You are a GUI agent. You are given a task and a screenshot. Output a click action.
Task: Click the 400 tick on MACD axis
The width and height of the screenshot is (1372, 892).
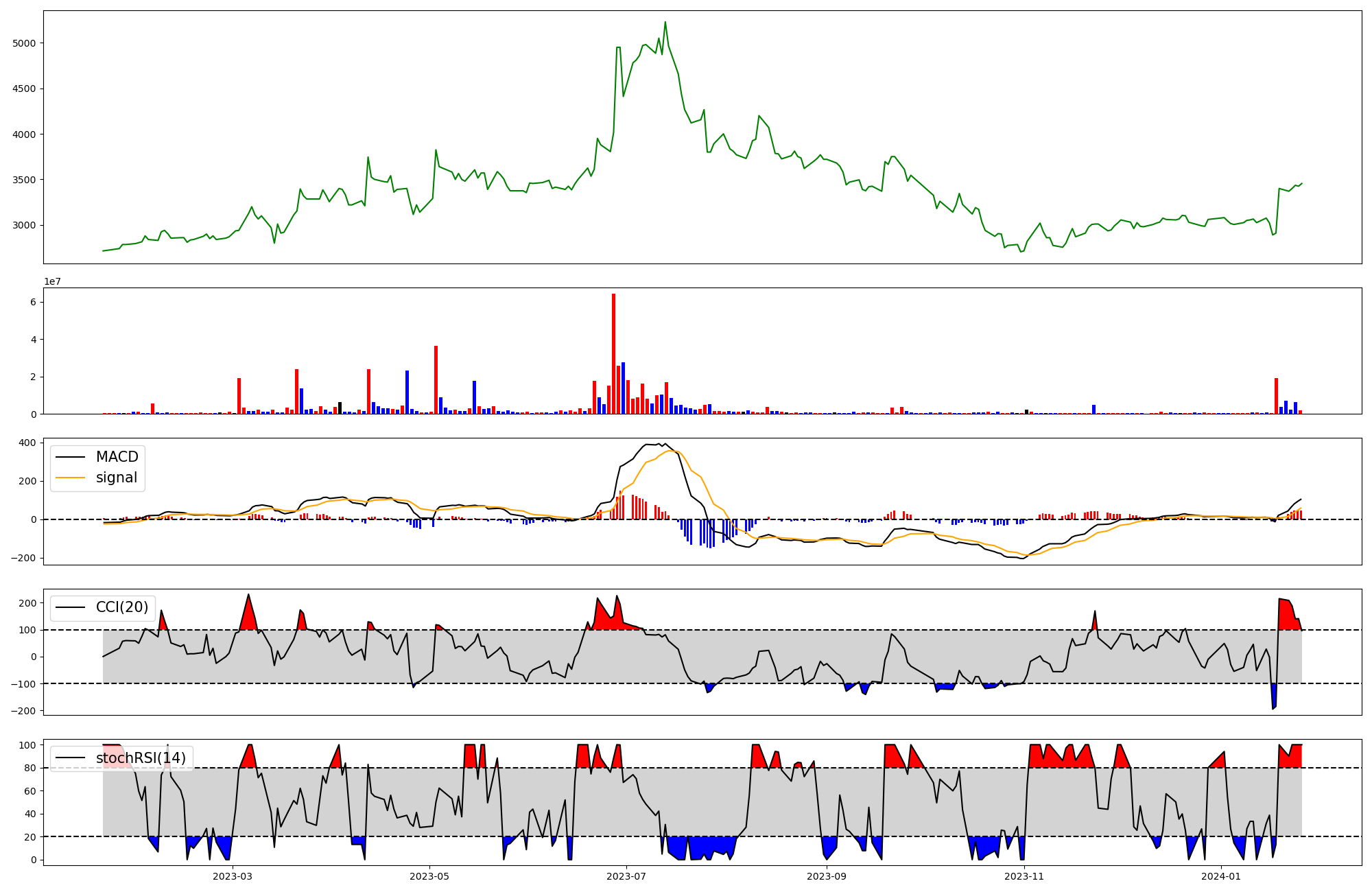28,443
